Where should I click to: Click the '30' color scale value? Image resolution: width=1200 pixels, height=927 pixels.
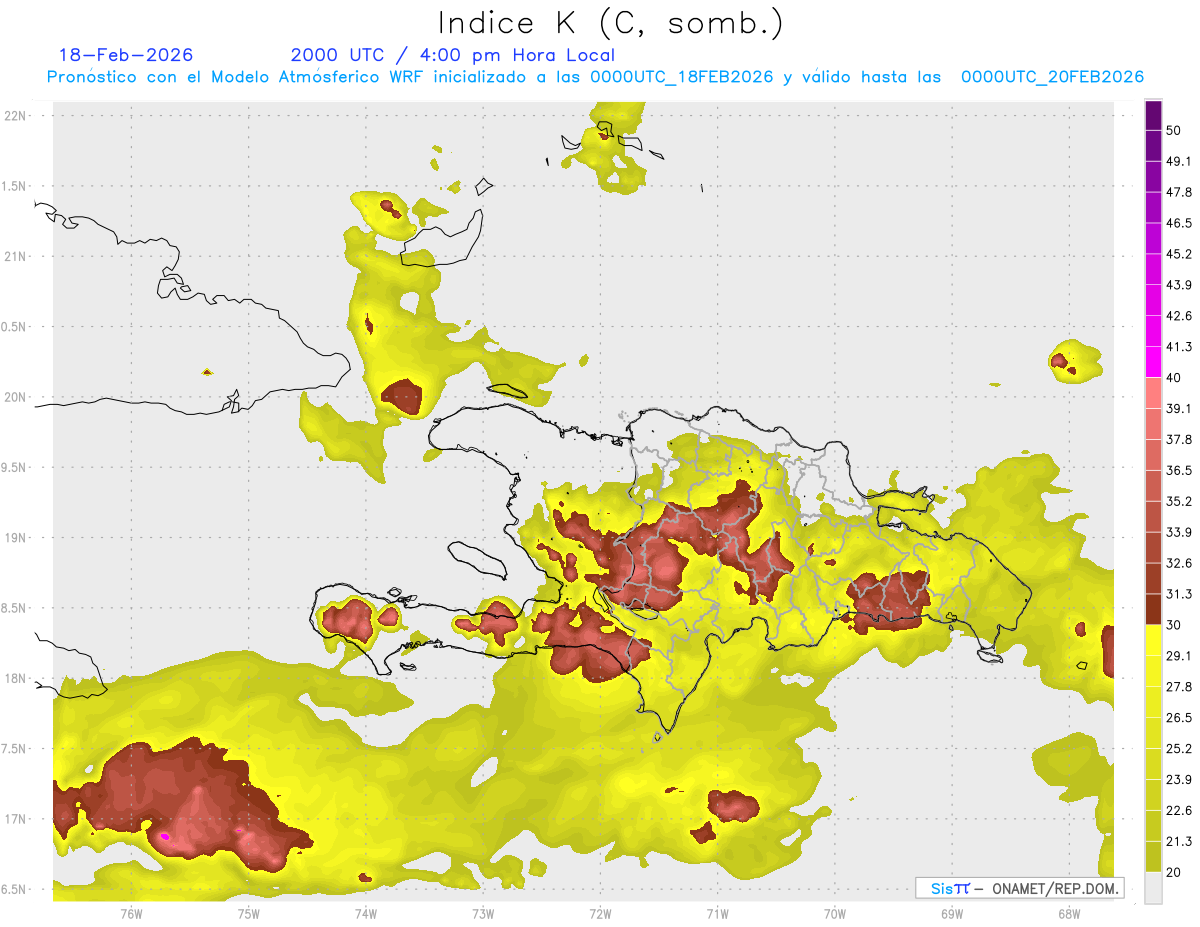(x=1174, y=625)
